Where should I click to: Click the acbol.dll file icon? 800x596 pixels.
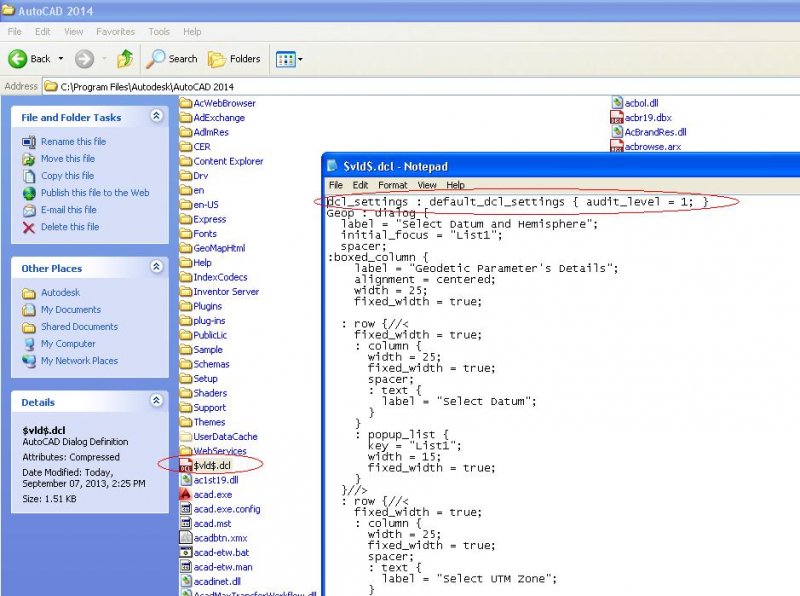point(617,102)
